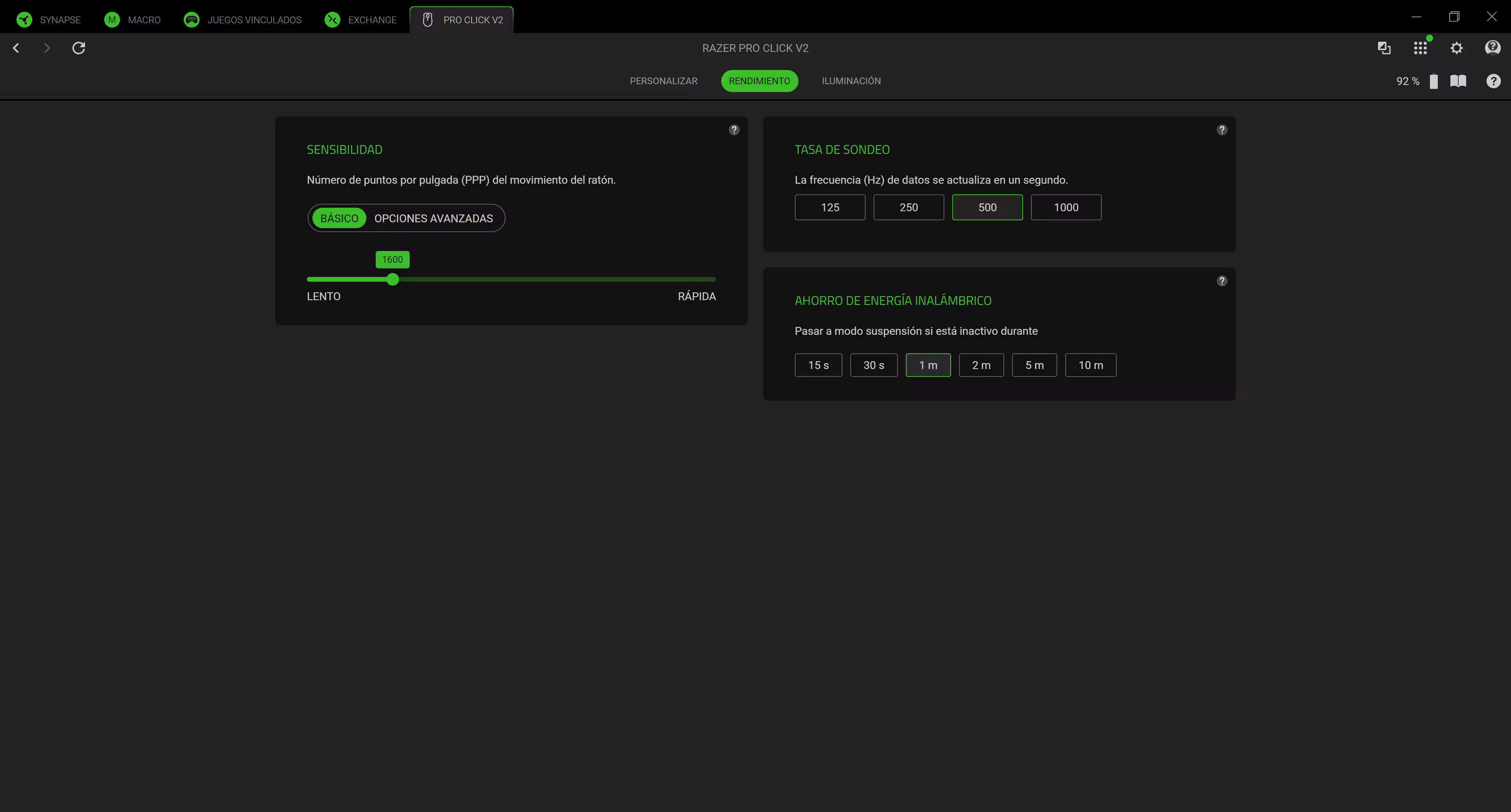Set sleep timeout to 10 m
1511x812 pixels.
pos(1090,365)
